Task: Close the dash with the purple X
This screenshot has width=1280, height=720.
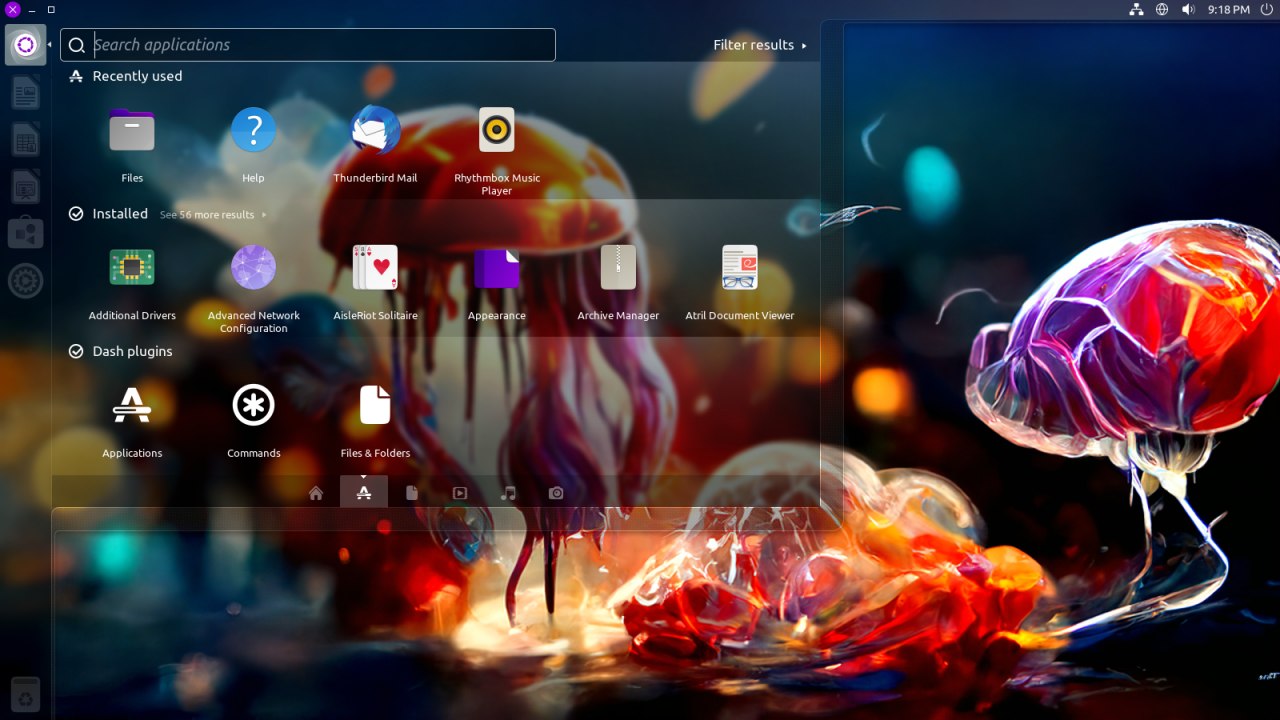Action: [13, 9]
